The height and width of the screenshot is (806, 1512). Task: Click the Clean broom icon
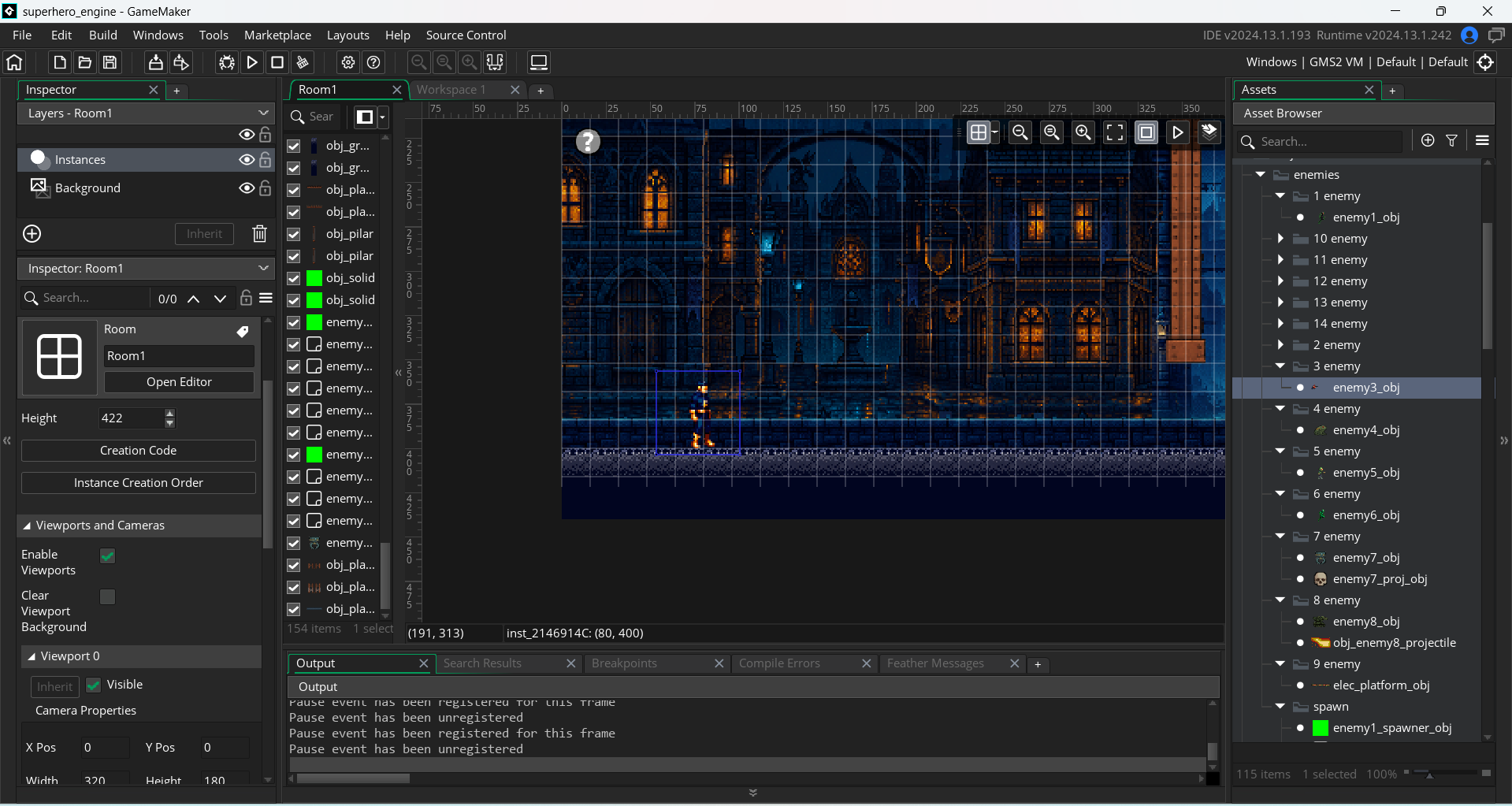303,62
